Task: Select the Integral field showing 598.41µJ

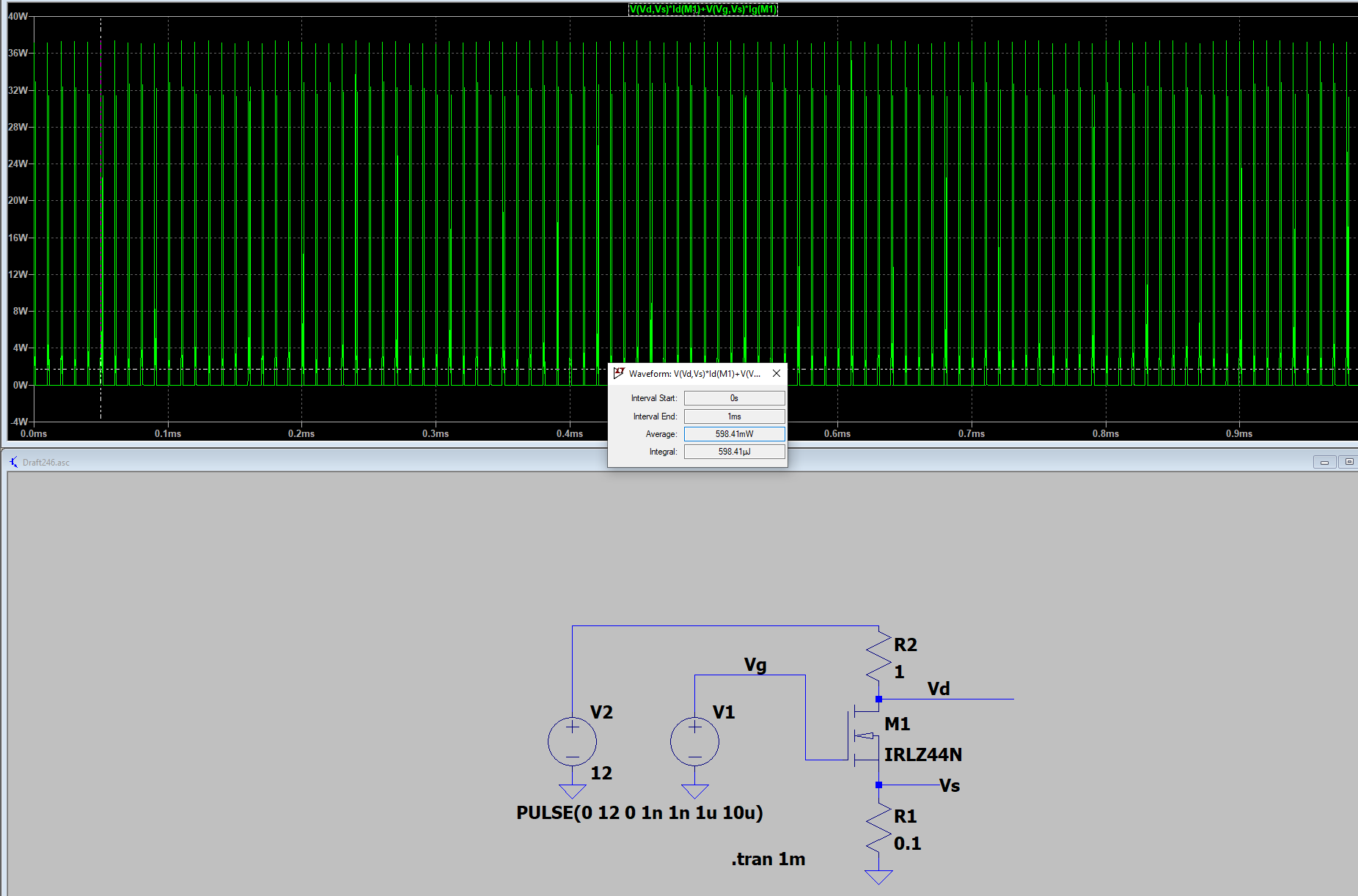Action: 734,452
